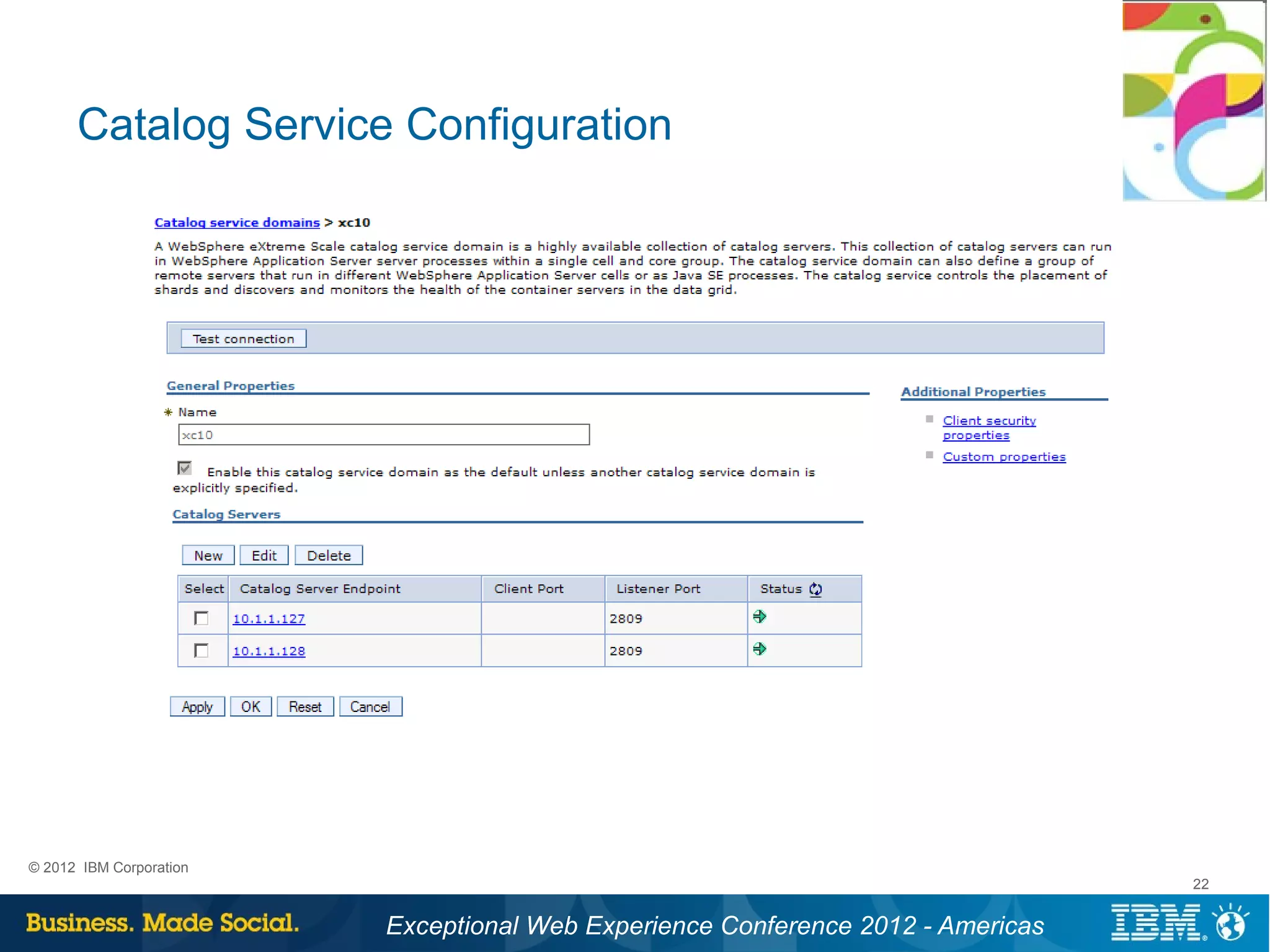Click empty Client Port cell for 10.1.1.127

pos(543,618)
